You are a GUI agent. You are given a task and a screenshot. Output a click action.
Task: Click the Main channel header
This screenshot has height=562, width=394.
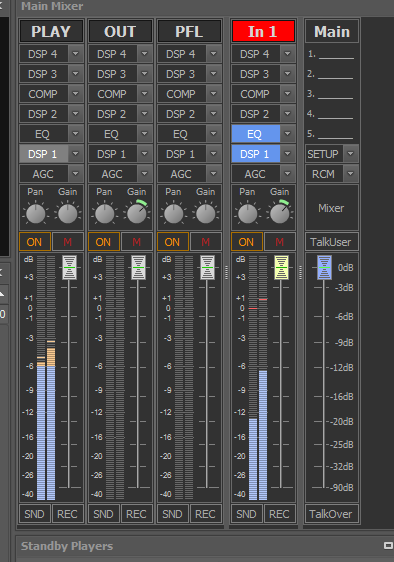(x=332, y=32)
